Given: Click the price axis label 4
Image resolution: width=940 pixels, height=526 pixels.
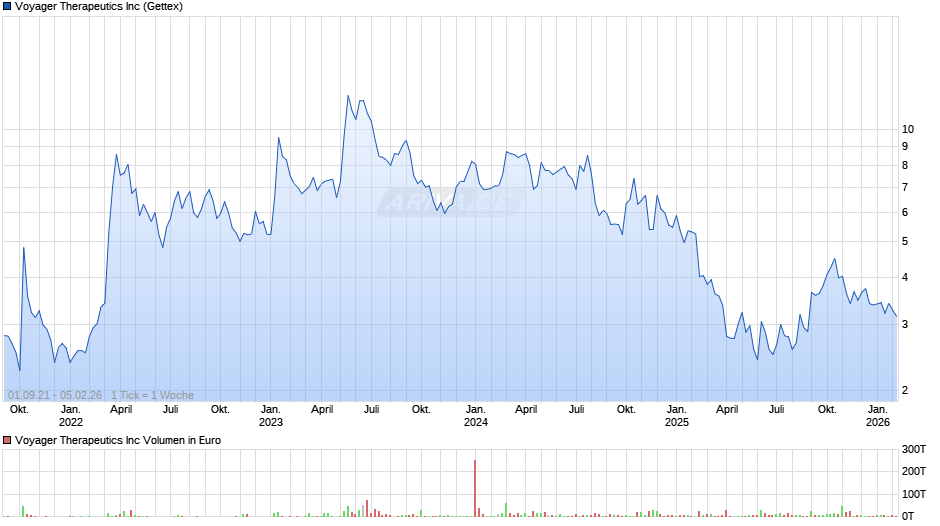Looking at the screenshot, I should (905, 278).
